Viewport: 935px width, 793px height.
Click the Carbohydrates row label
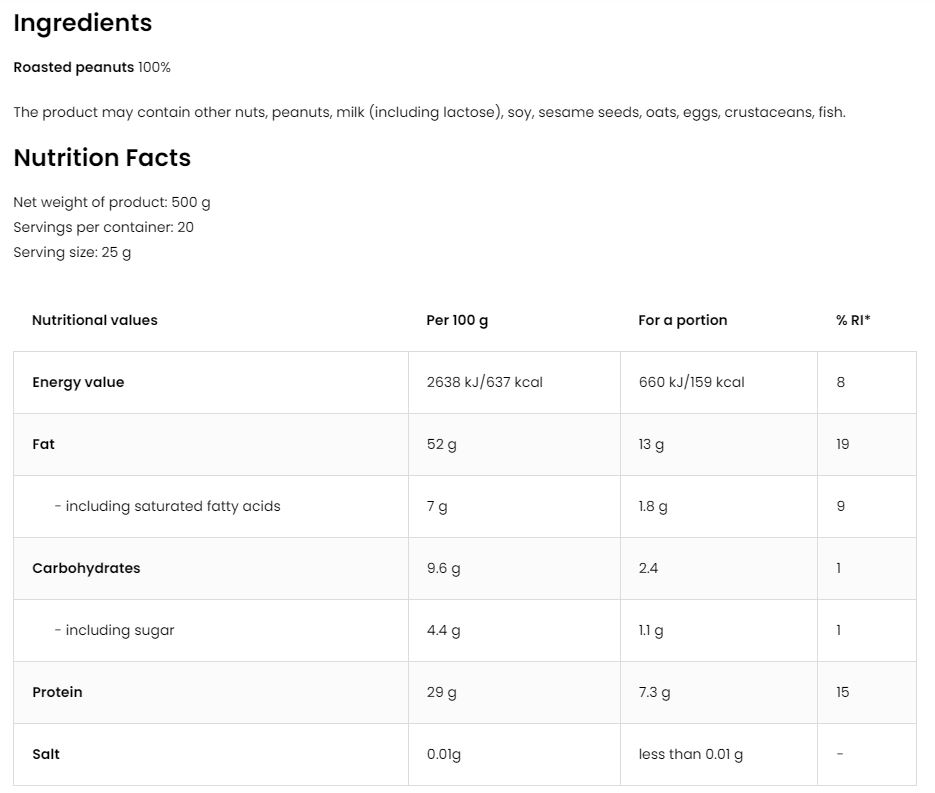coord(86,568)
